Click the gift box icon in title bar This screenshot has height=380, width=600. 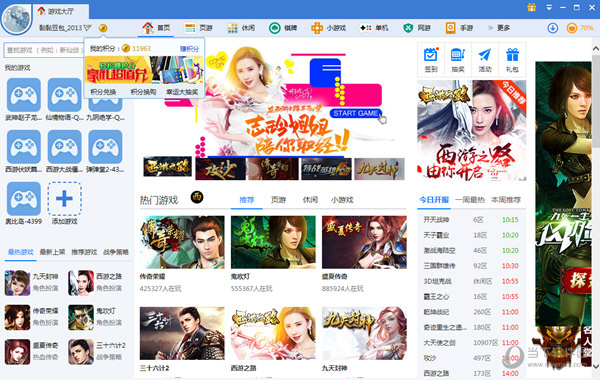click(532, 7)
